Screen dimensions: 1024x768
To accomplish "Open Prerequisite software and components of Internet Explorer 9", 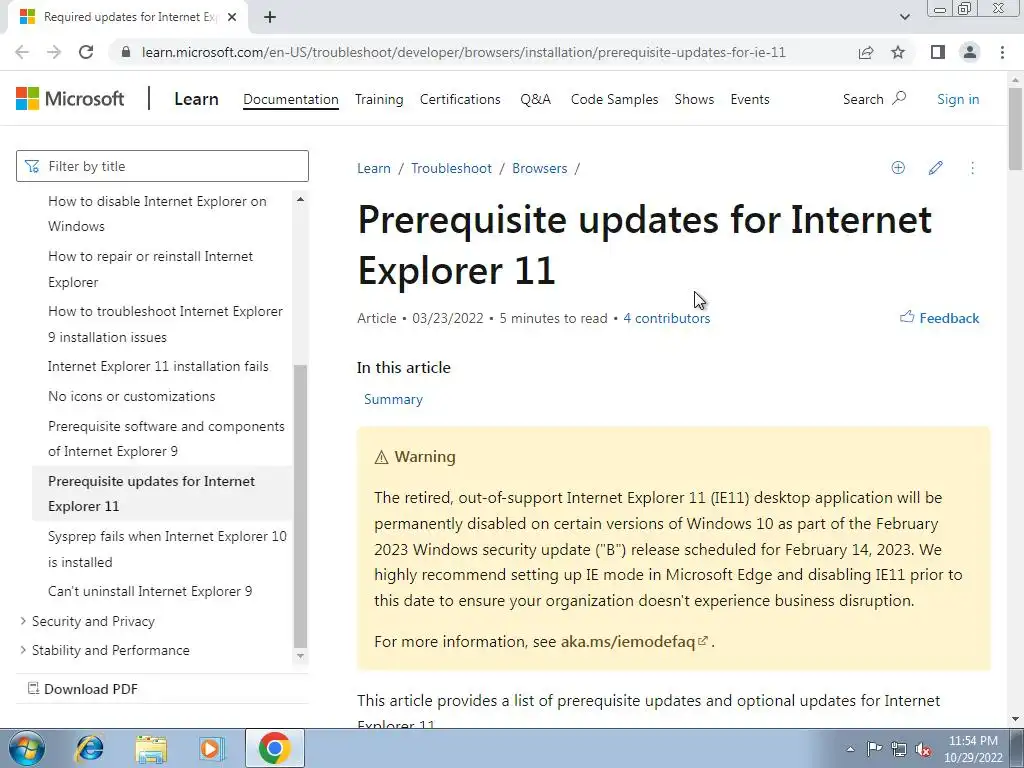I will tap(166, 438).
